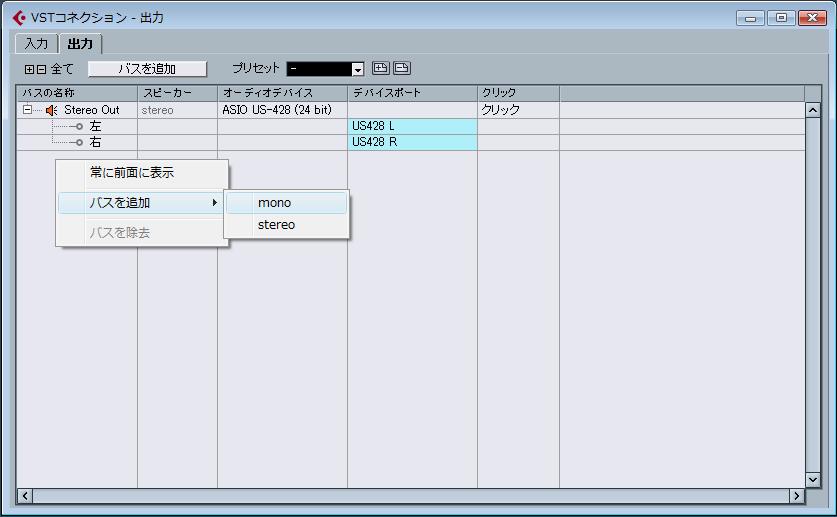Click the 全て label in toolbar
837x517 pixels.
pyautogui.click(x=62, y=69)
